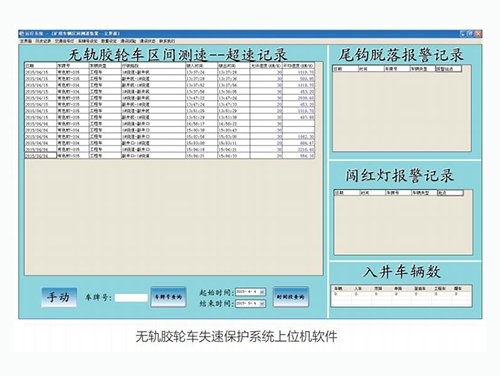500x376 pixels.
Task: Toggle the 手动 manual mode button
Action: pos(59,297)
